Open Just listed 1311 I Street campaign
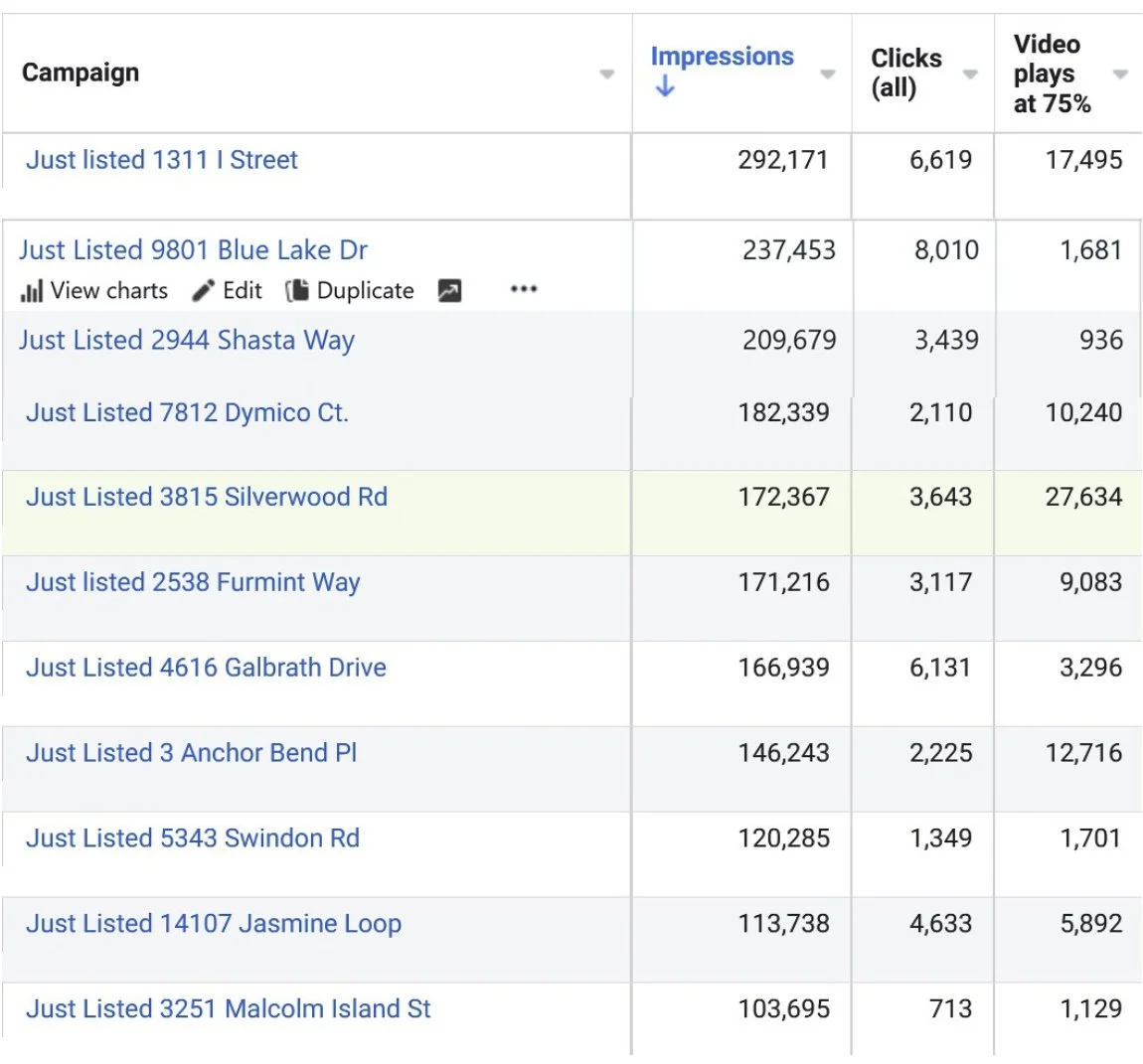Viewport: 1143px width, 1064px height. point(162,160)
